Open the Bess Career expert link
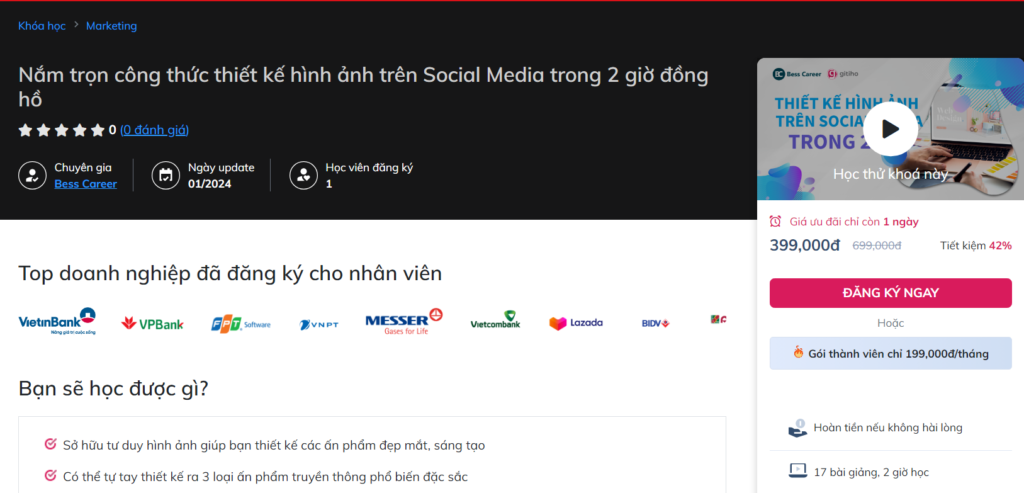Viewport: 1024px width, 493px height. (x=85, y=184)
